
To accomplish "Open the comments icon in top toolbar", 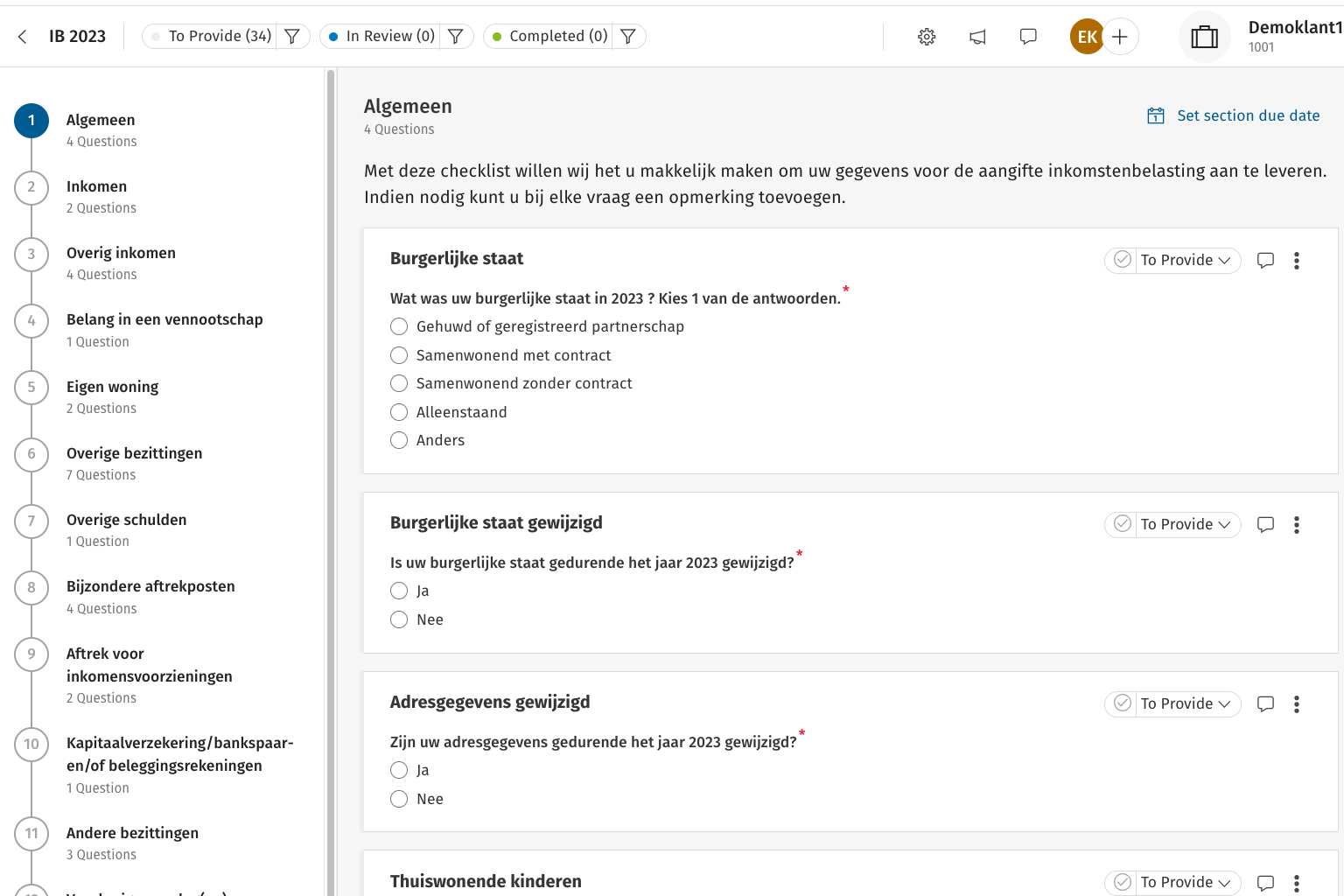I will (x=1028, y=37).
